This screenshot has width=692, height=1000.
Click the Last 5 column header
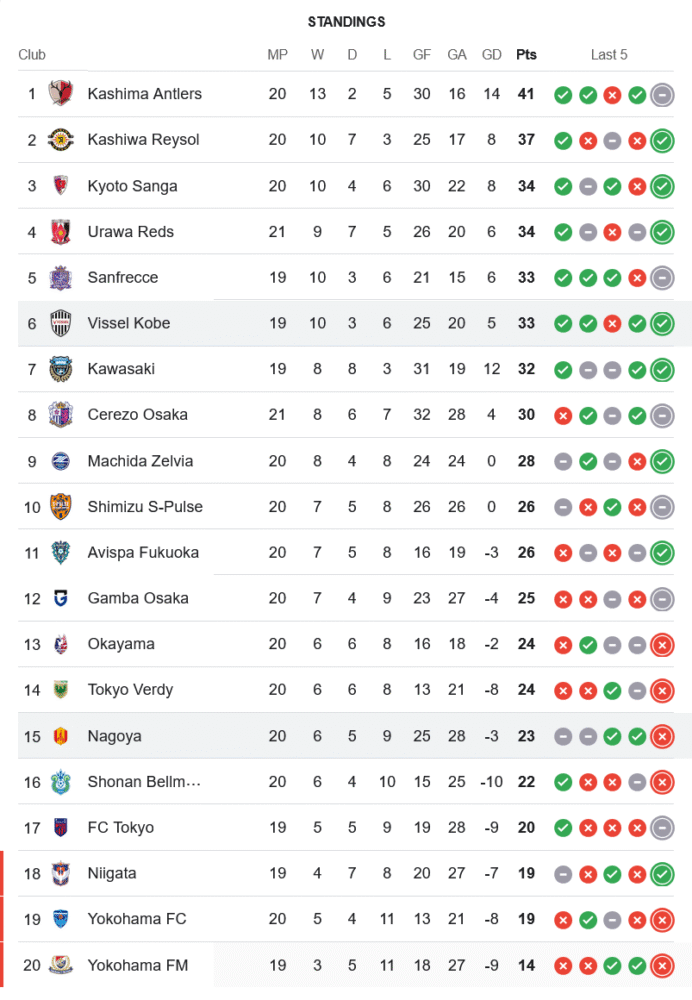coord(609,55)
